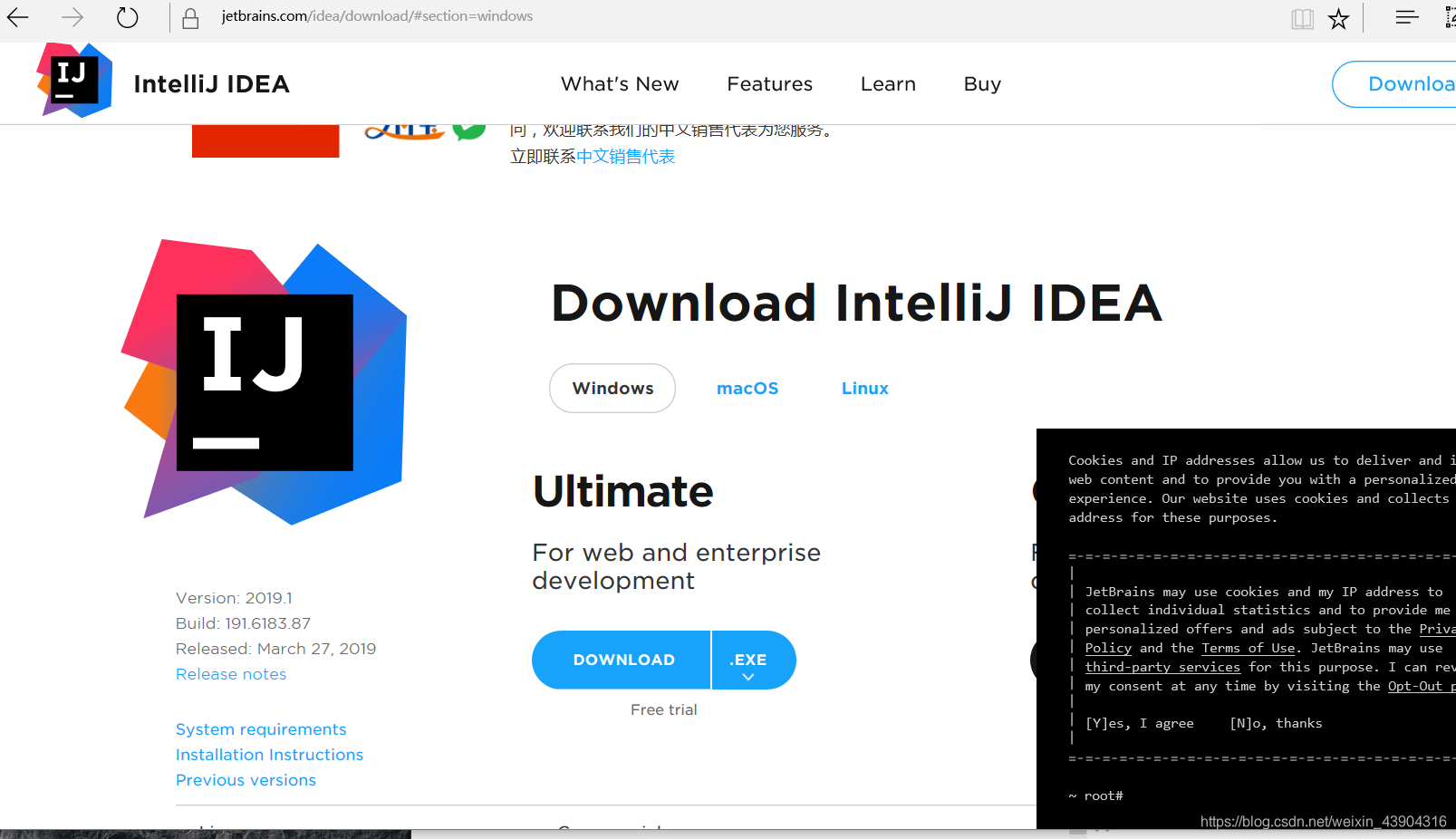
Task: Open the Opt-Out link in cookie notice
Action: tap(1422, 686)
